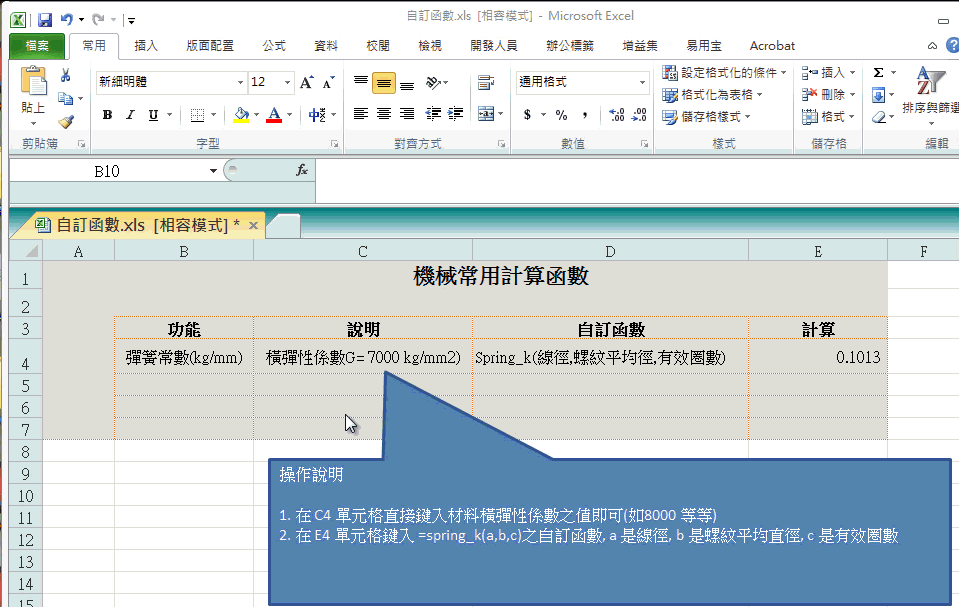Image resolution: width=959 pixels, height=607 pixels.
Task: Apply red font color A
Action: point(274,114)
